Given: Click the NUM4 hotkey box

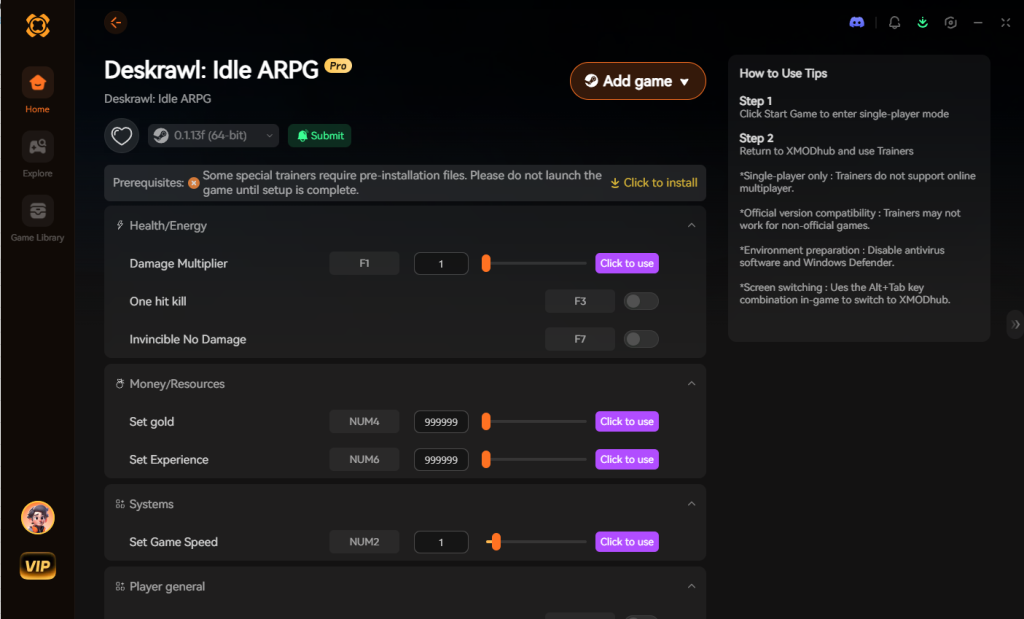Looking at the screenshot, I should point(364,421).
